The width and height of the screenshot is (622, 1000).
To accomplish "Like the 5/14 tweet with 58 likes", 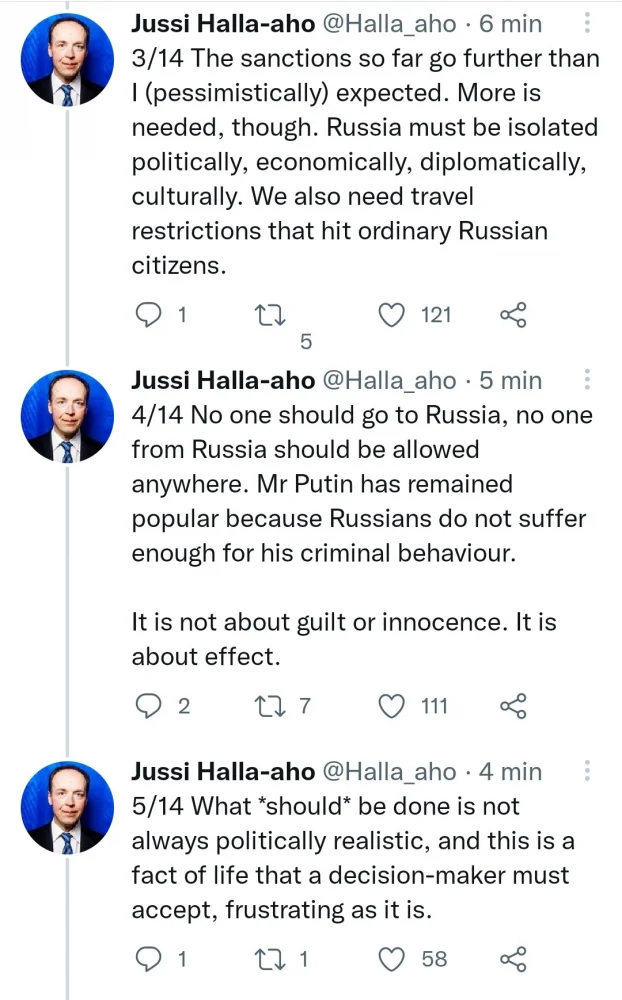I will coord(392,959).
